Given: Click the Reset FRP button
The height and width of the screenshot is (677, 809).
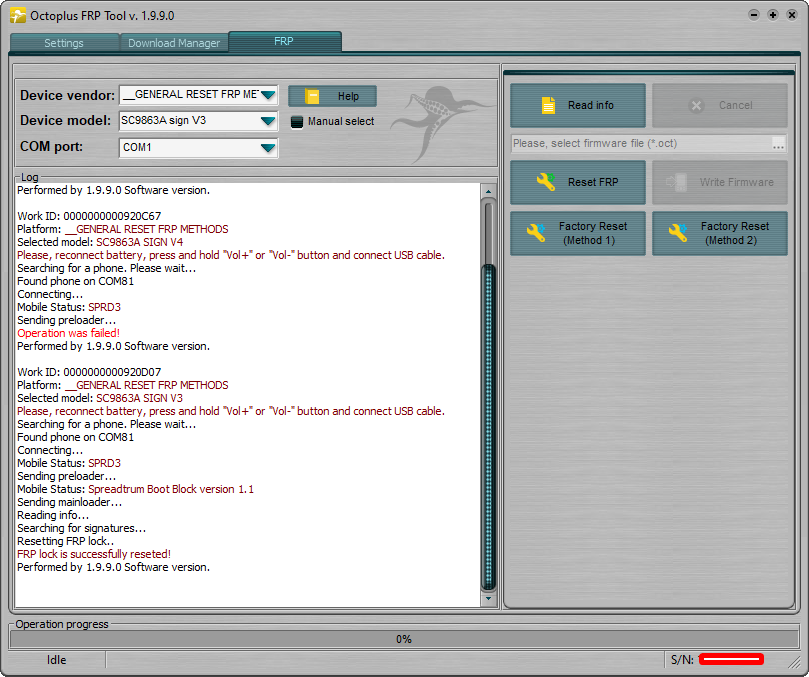Looking at the screenshot, I should click(x=578, y=182).
